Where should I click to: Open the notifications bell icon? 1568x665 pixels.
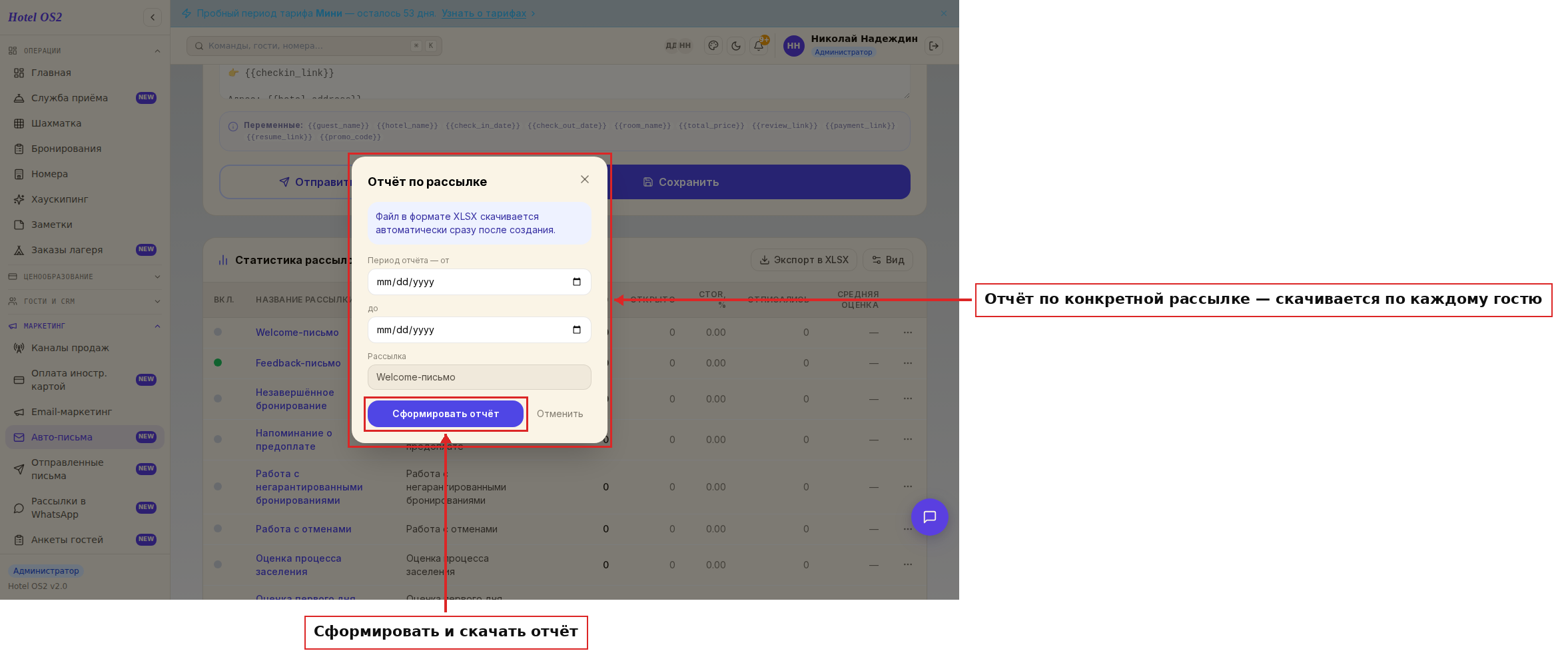coord(759,46)
